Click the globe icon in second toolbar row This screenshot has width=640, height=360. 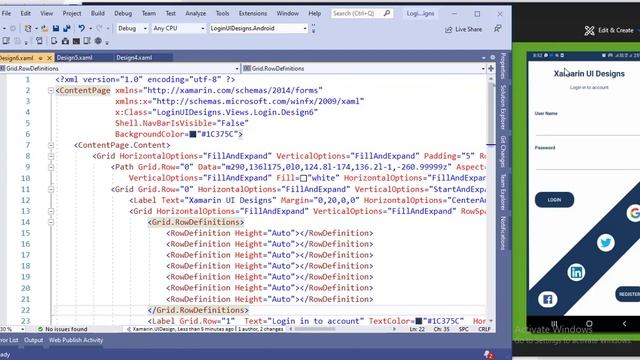[x=98, y=41]
